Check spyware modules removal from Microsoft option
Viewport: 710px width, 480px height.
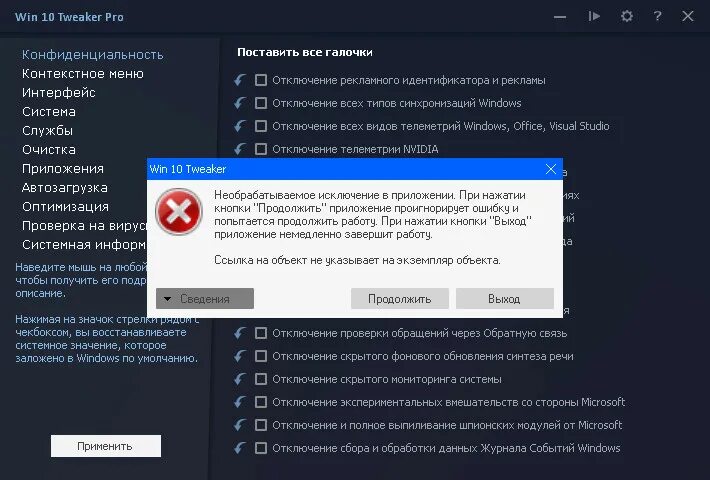[261, 425]
